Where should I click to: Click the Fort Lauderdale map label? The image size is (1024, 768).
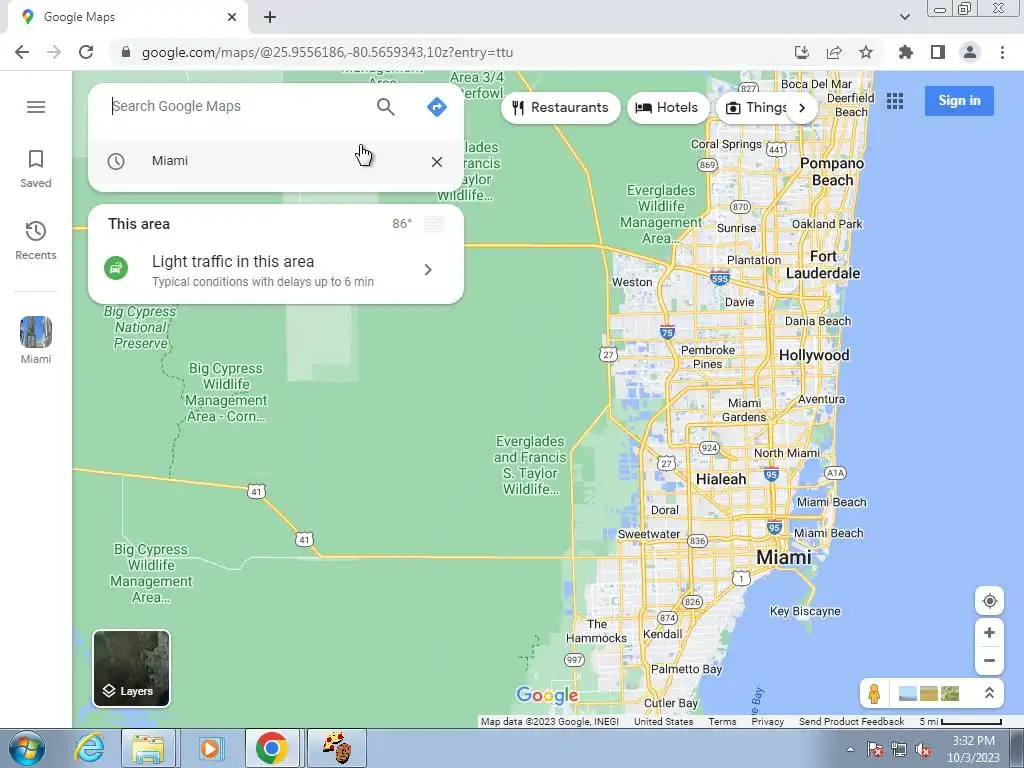(x=823, y=264)
